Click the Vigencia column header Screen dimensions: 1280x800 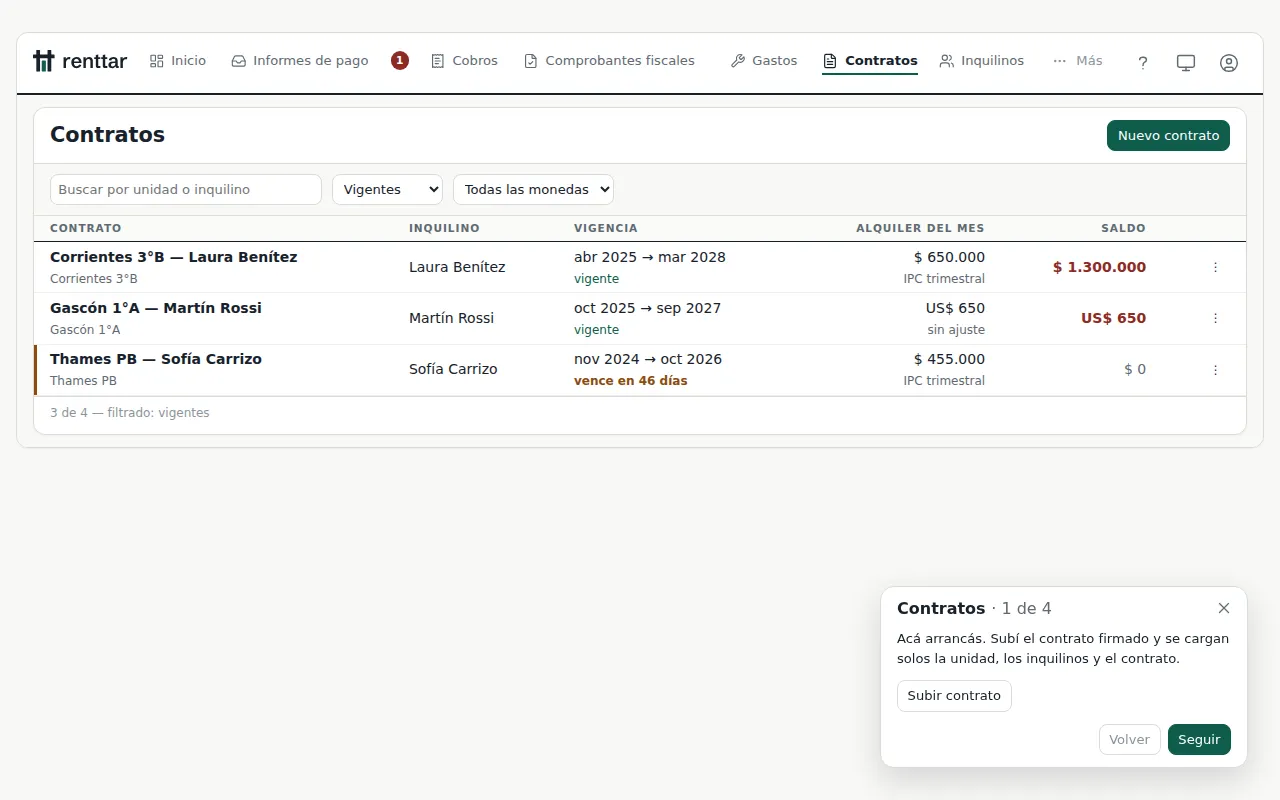tap(606, 228)
